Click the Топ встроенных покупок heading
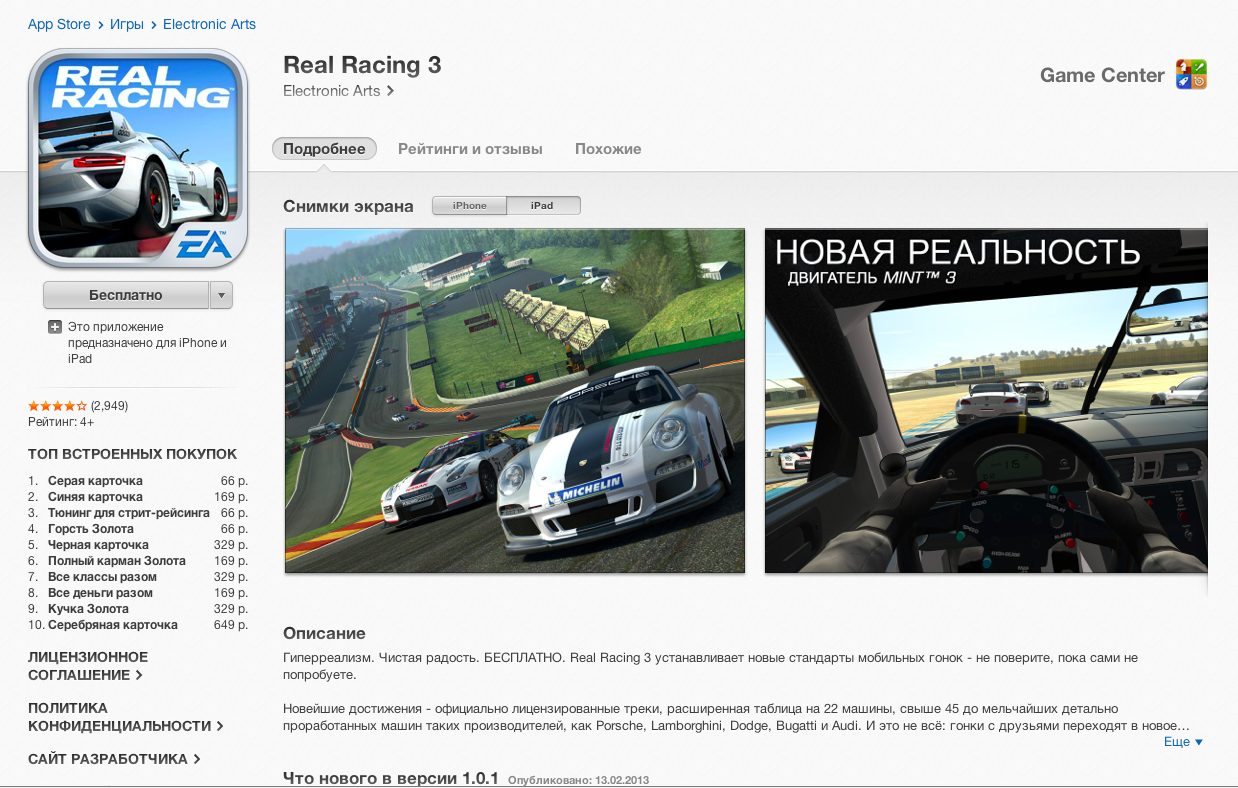 (x=133, y=454)
